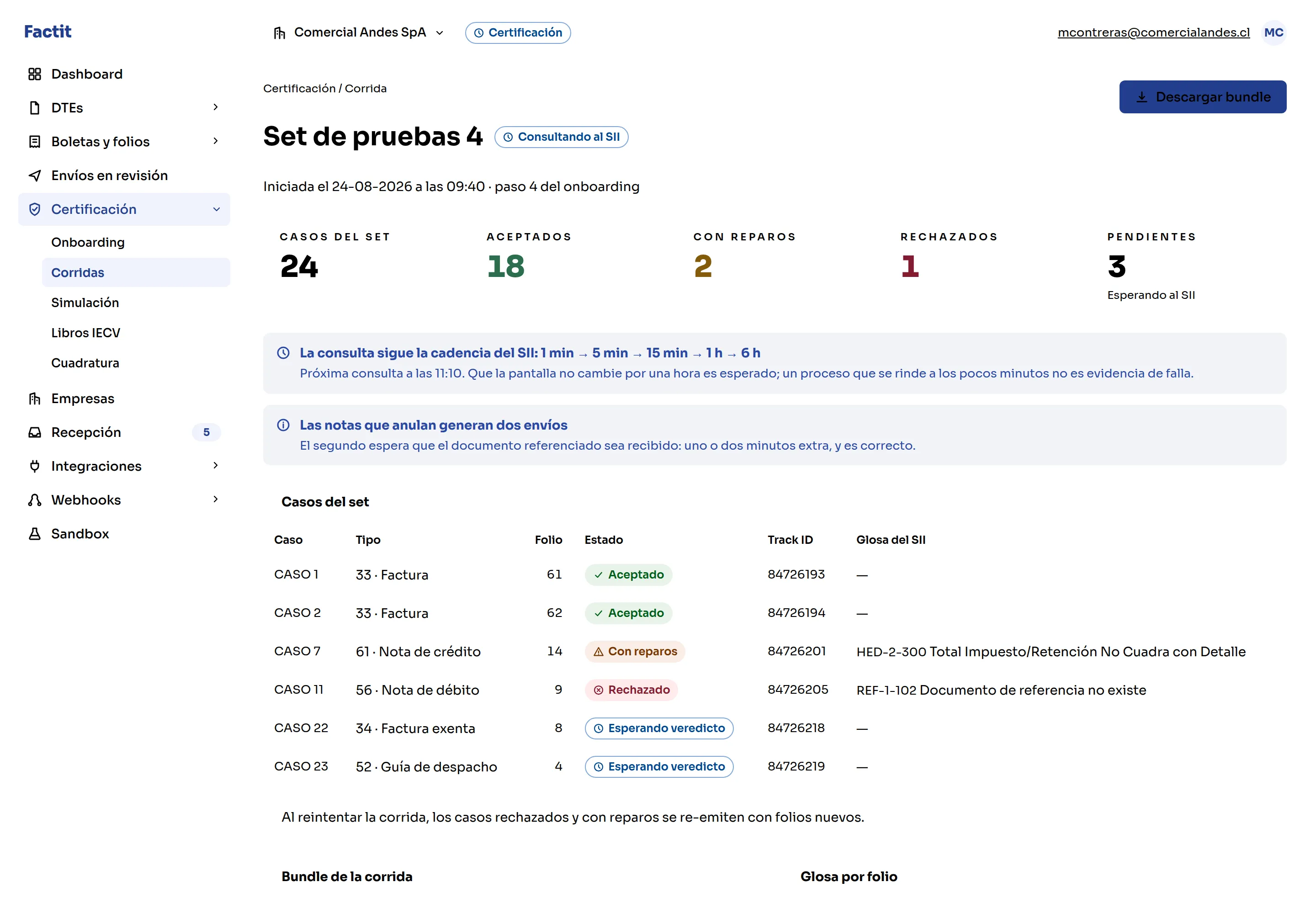Click the building icon beside Comercial Andes SpA
Screen dimensions: 1316x914
point(280,32)
